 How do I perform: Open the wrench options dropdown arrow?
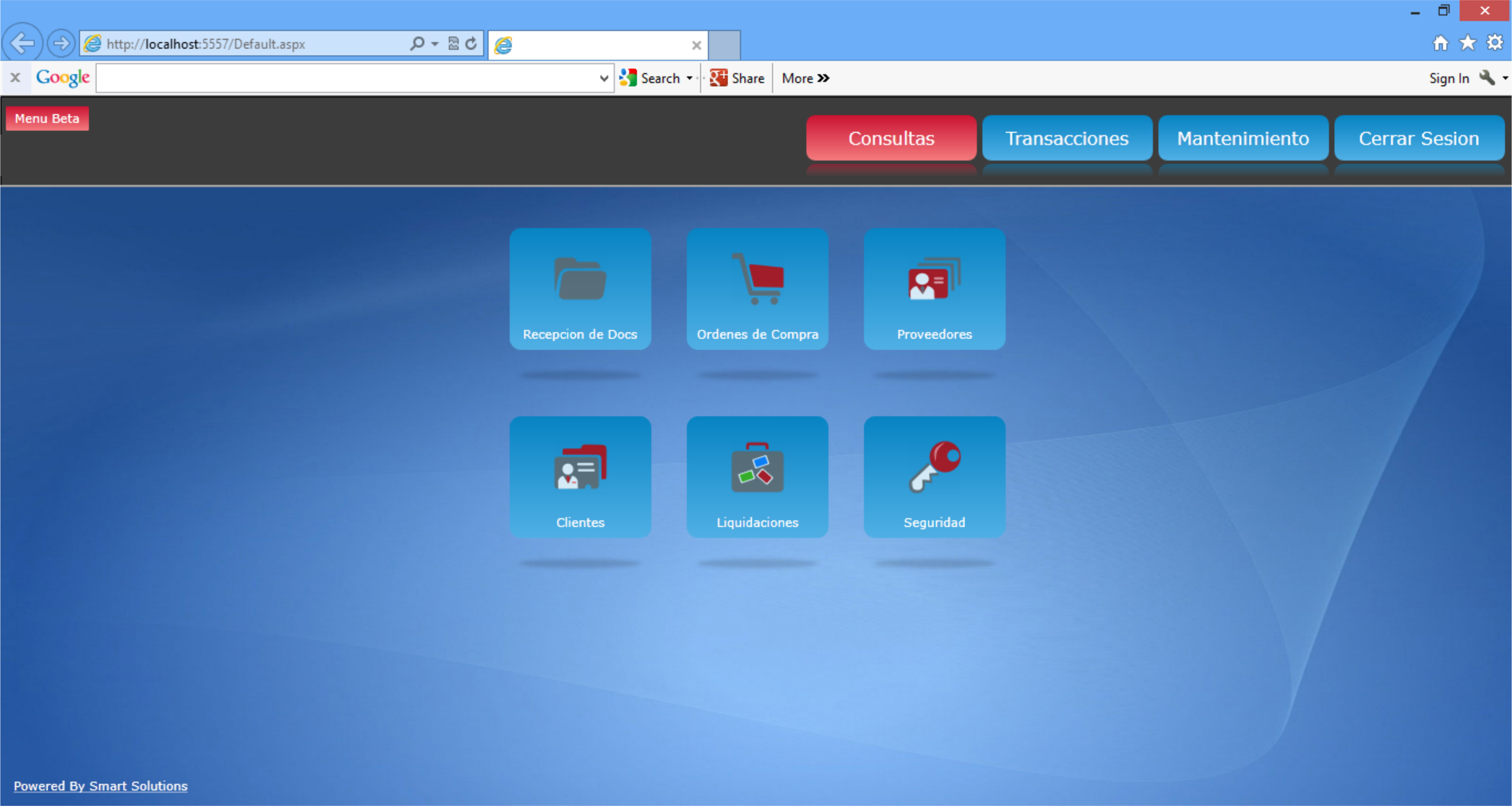1505,78
